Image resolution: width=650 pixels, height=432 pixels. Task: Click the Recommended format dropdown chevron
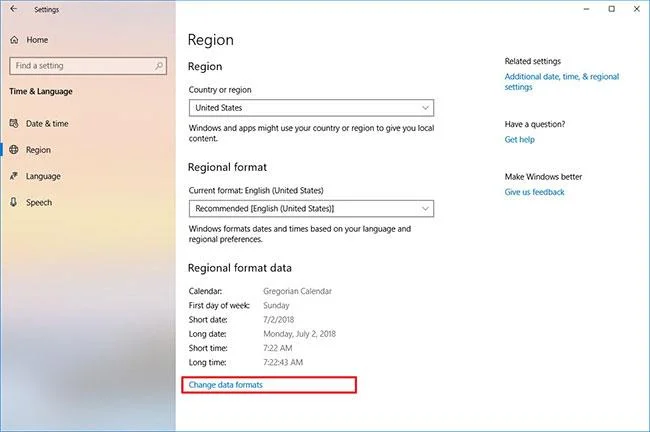coord(425,209)
